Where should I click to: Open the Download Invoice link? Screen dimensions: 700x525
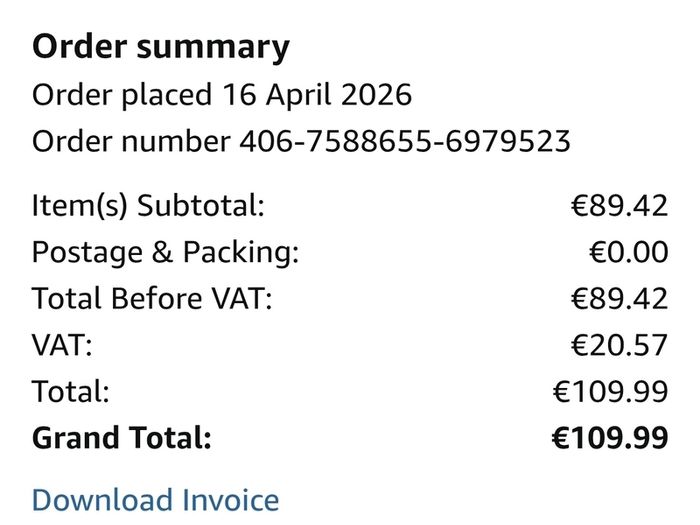[155, 500]
